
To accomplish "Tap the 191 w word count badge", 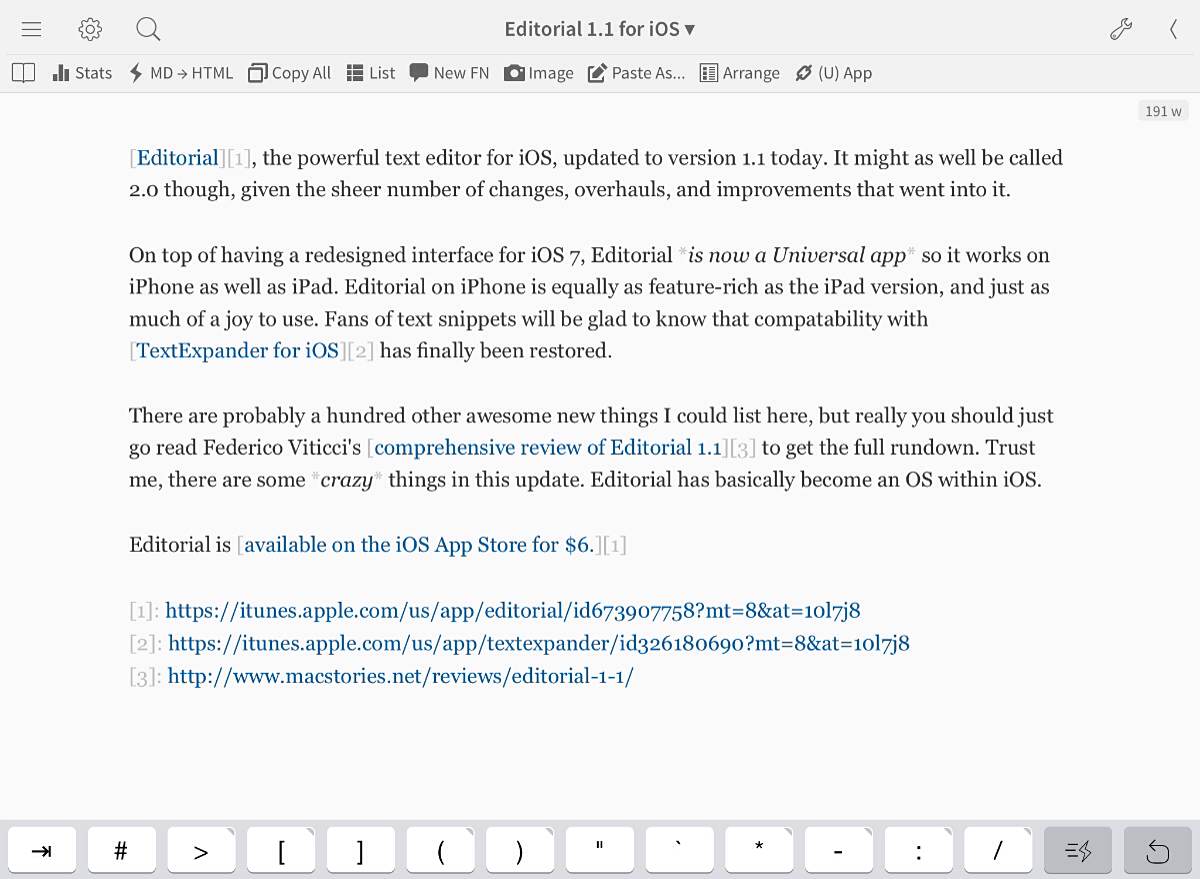I will 1163,111.
